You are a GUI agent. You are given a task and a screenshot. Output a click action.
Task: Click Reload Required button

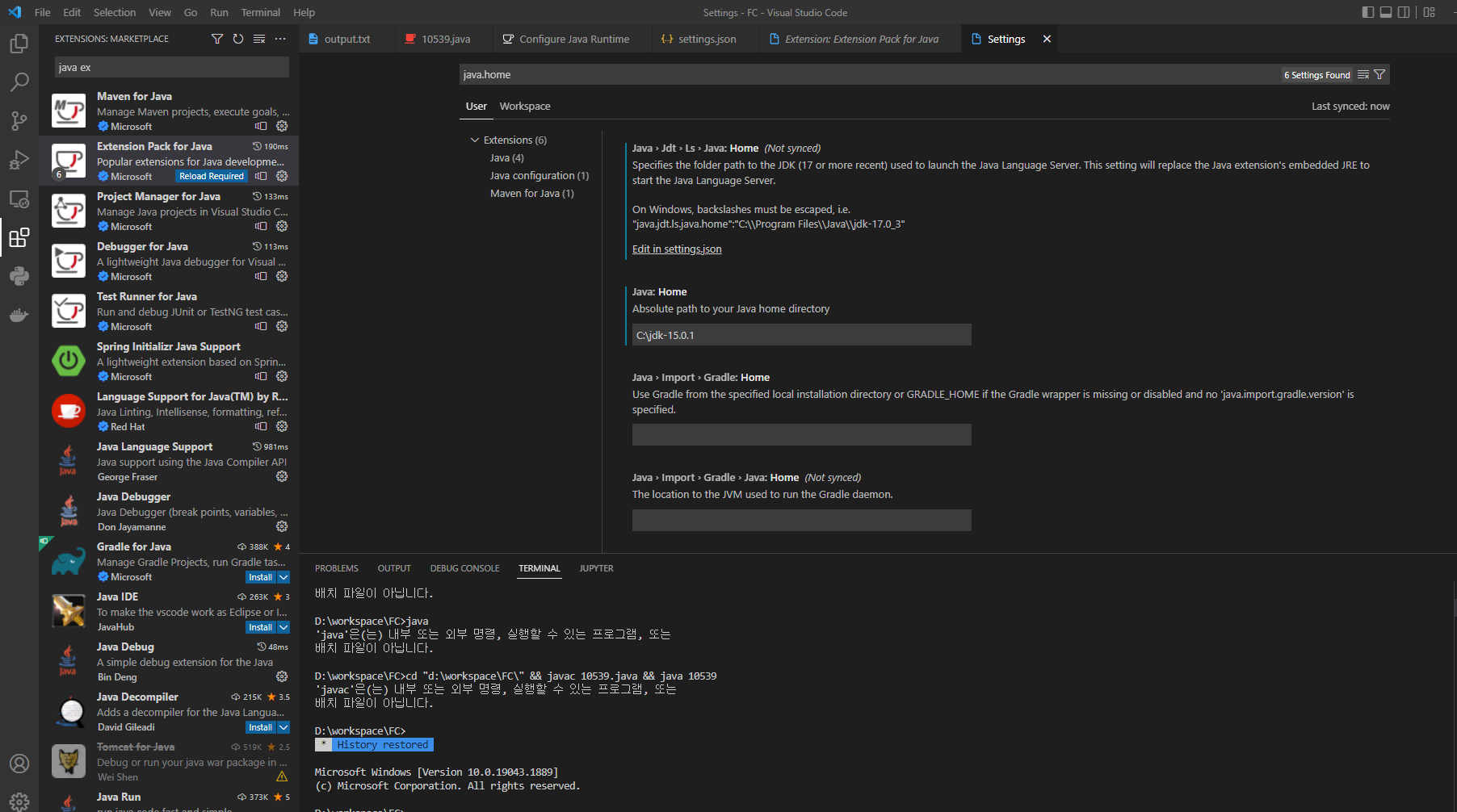click(212, 176)
